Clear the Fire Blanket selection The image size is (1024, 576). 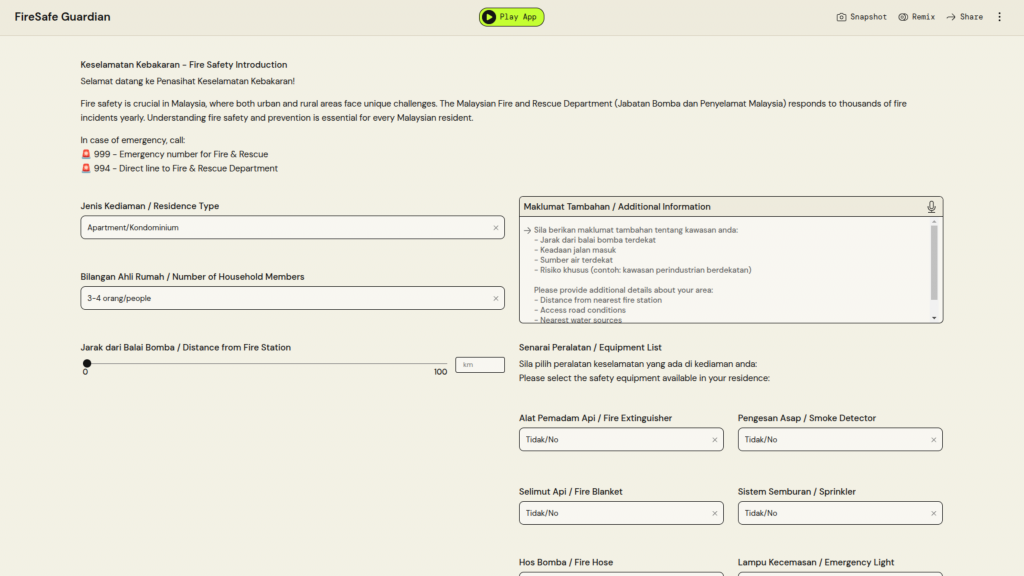tap(714, 513)
